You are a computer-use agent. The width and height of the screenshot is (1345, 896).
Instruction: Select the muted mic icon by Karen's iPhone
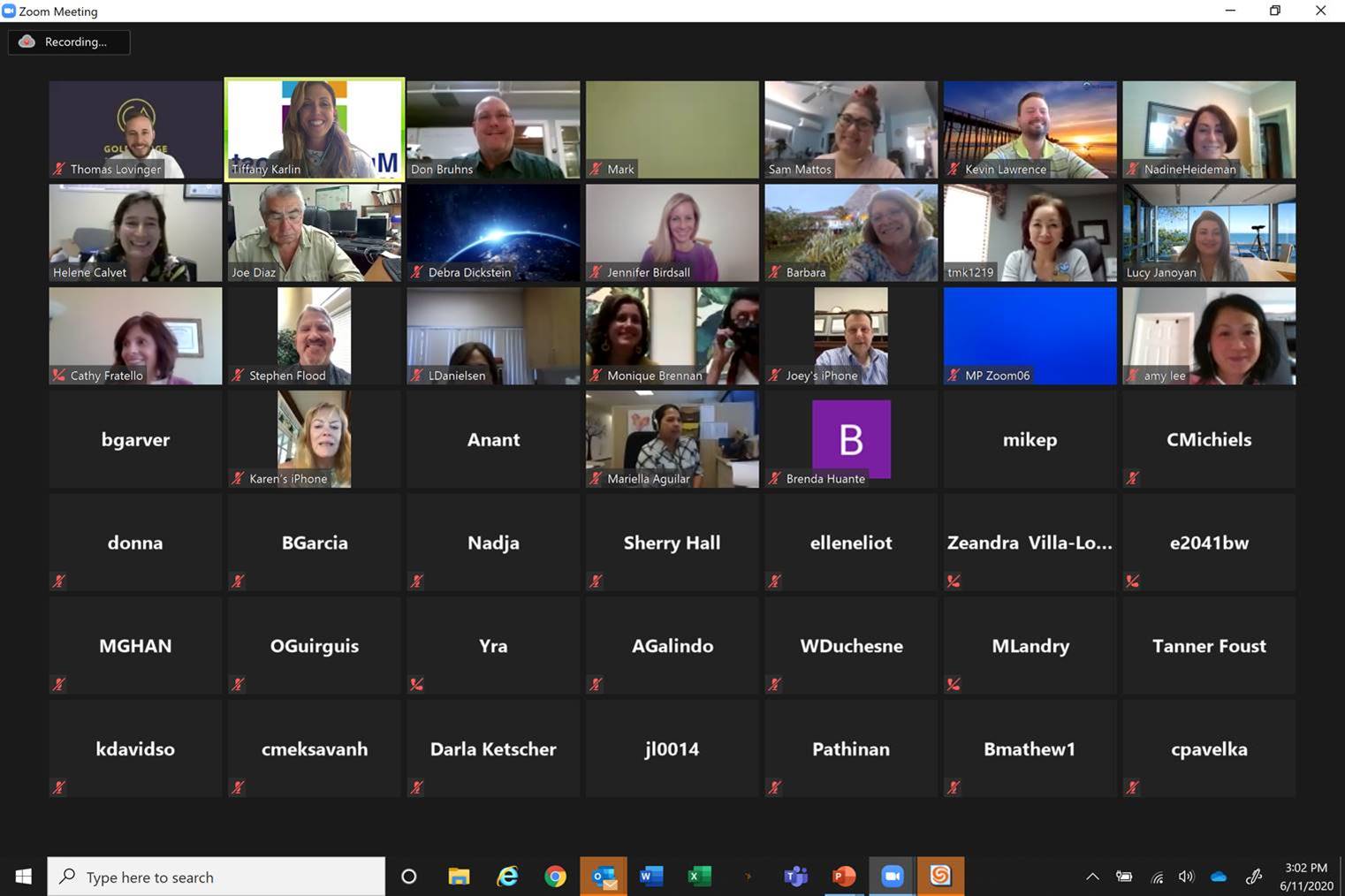(238, 478)
